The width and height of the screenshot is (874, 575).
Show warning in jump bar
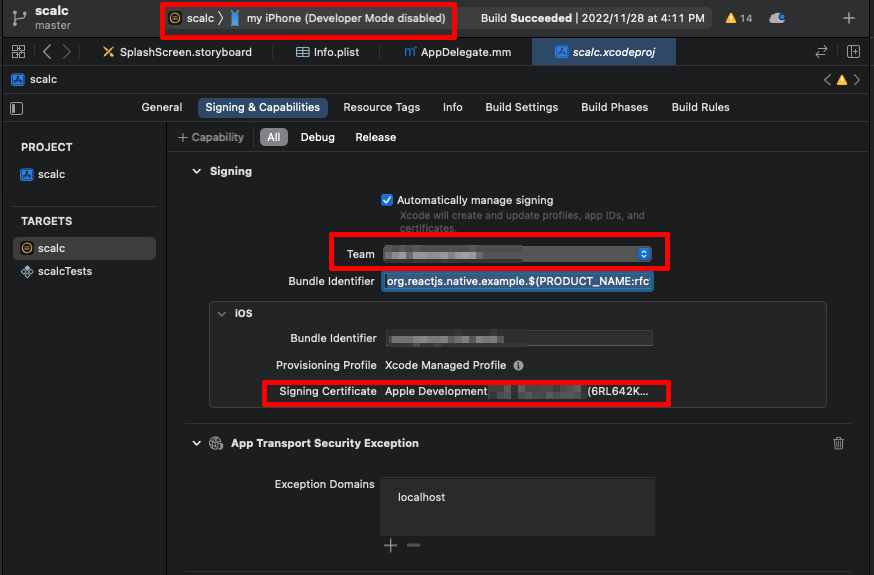point(842,80)
